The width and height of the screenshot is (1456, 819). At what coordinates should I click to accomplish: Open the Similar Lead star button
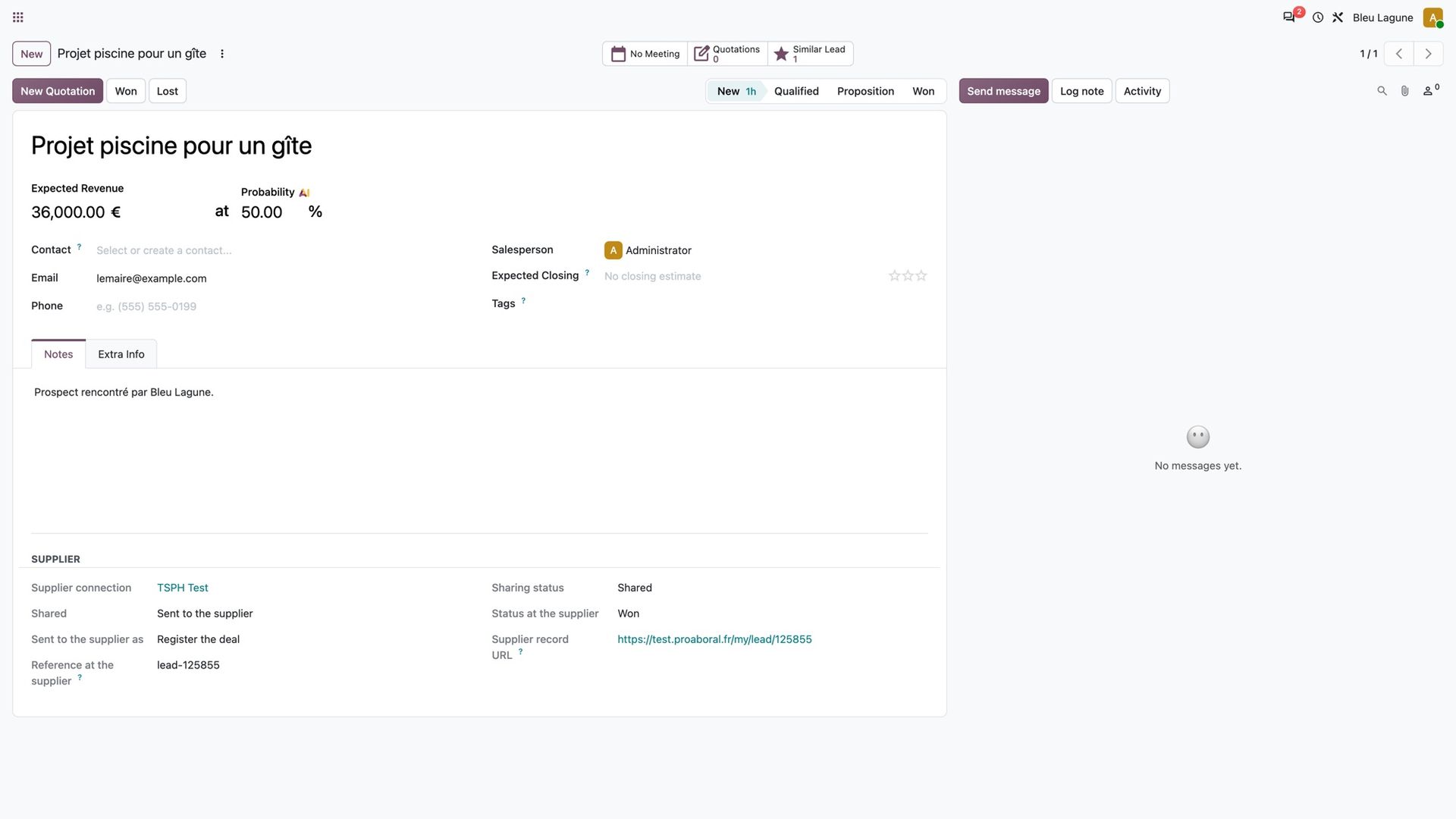point(810,54)
